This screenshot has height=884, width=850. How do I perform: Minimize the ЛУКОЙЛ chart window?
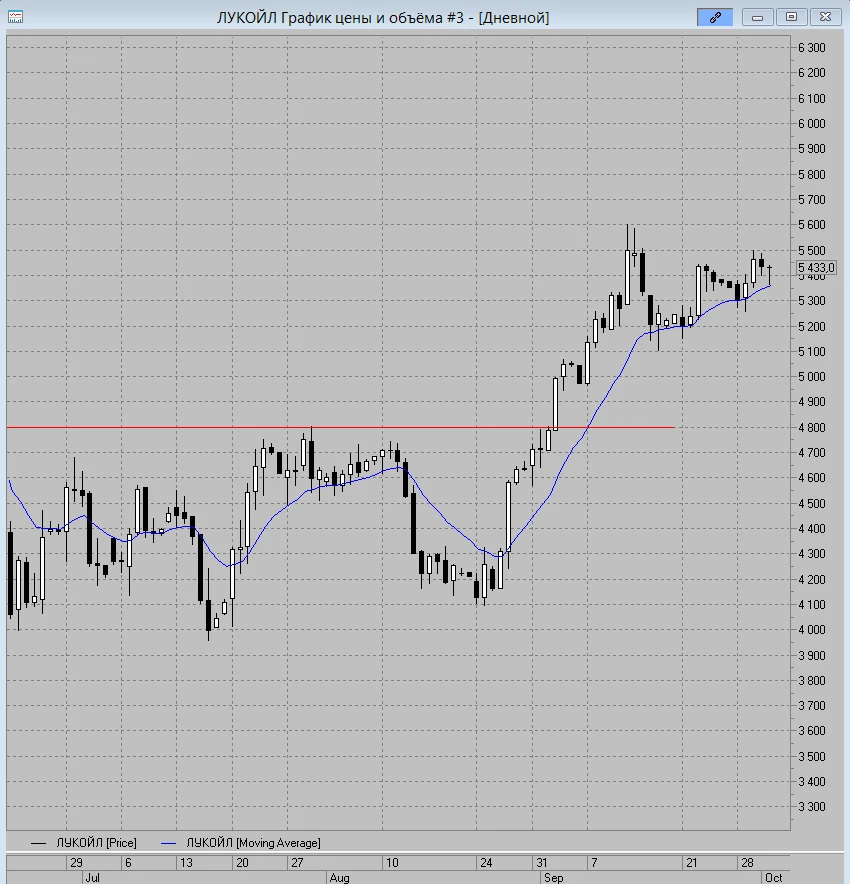pyautogui.click(x=757, y=17)
